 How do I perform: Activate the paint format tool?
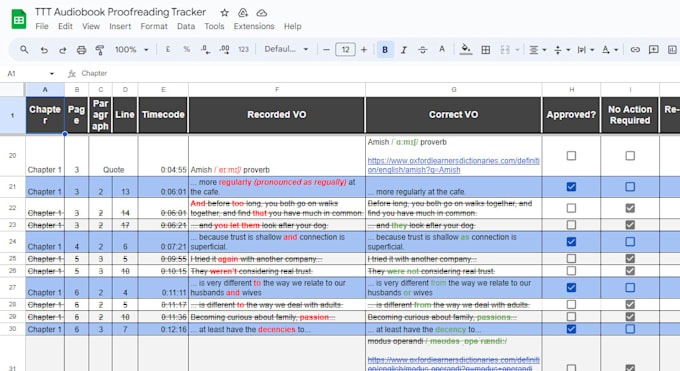click(100, 50)
